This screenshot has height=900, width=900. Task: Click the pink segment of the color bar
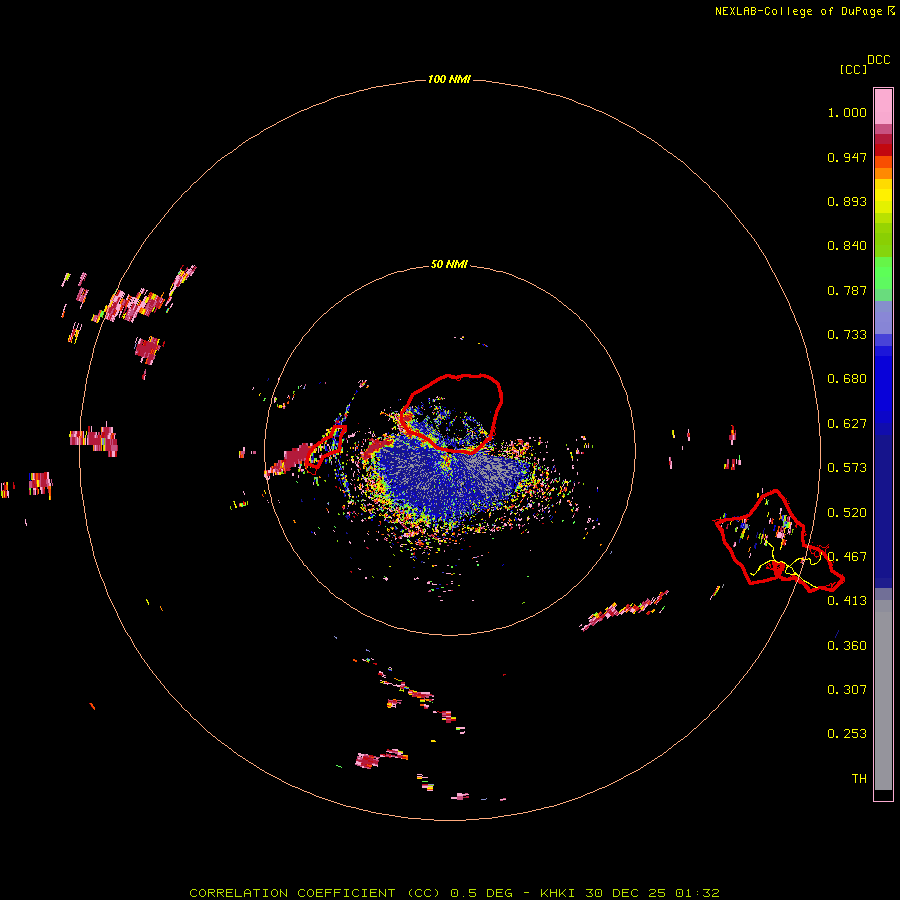(x=883, y=107)
